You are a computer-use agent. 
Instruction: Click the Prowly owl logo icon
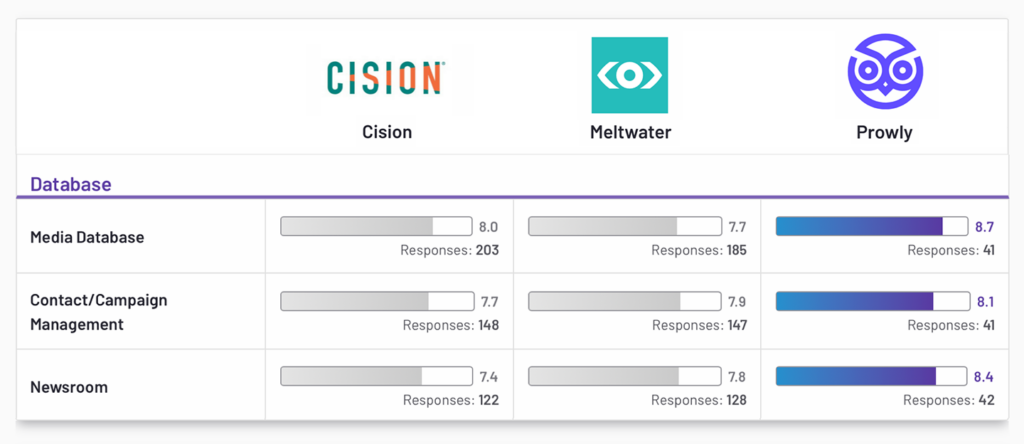coord(884,73)
